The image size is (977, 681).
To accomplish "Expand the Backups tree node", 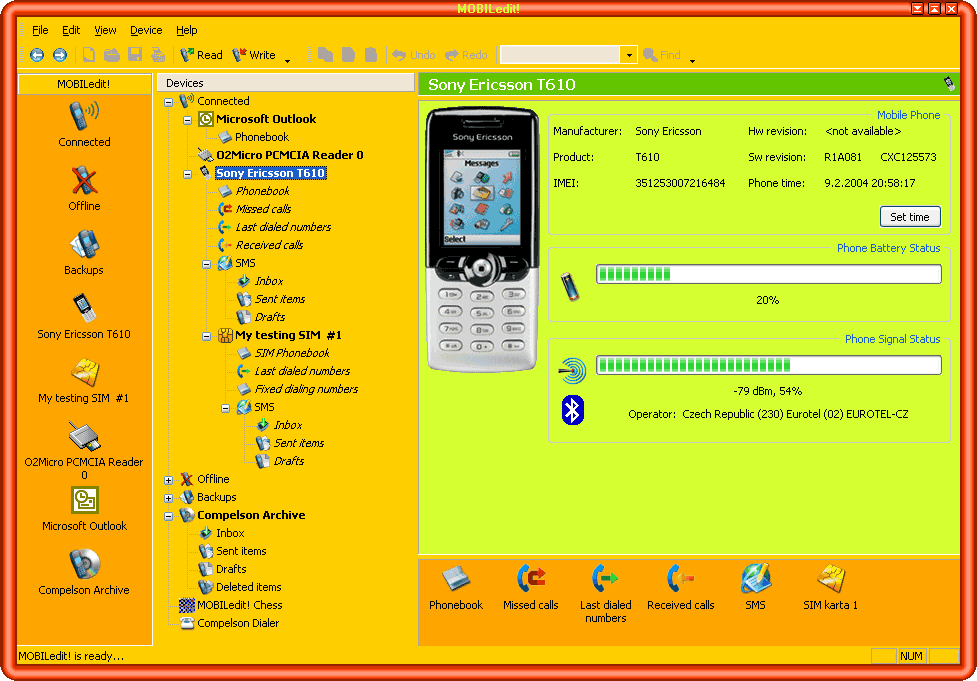I will click(168, 498).
